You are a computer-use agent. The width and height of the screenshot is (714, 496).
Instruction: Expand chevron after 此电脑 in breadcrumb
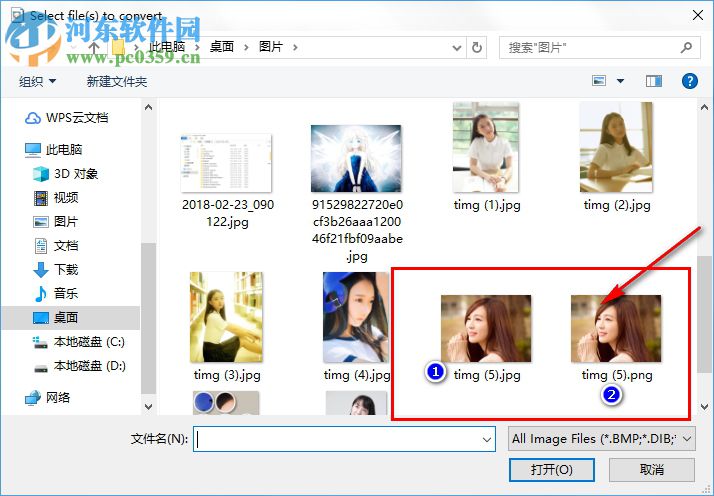[198, 47]
